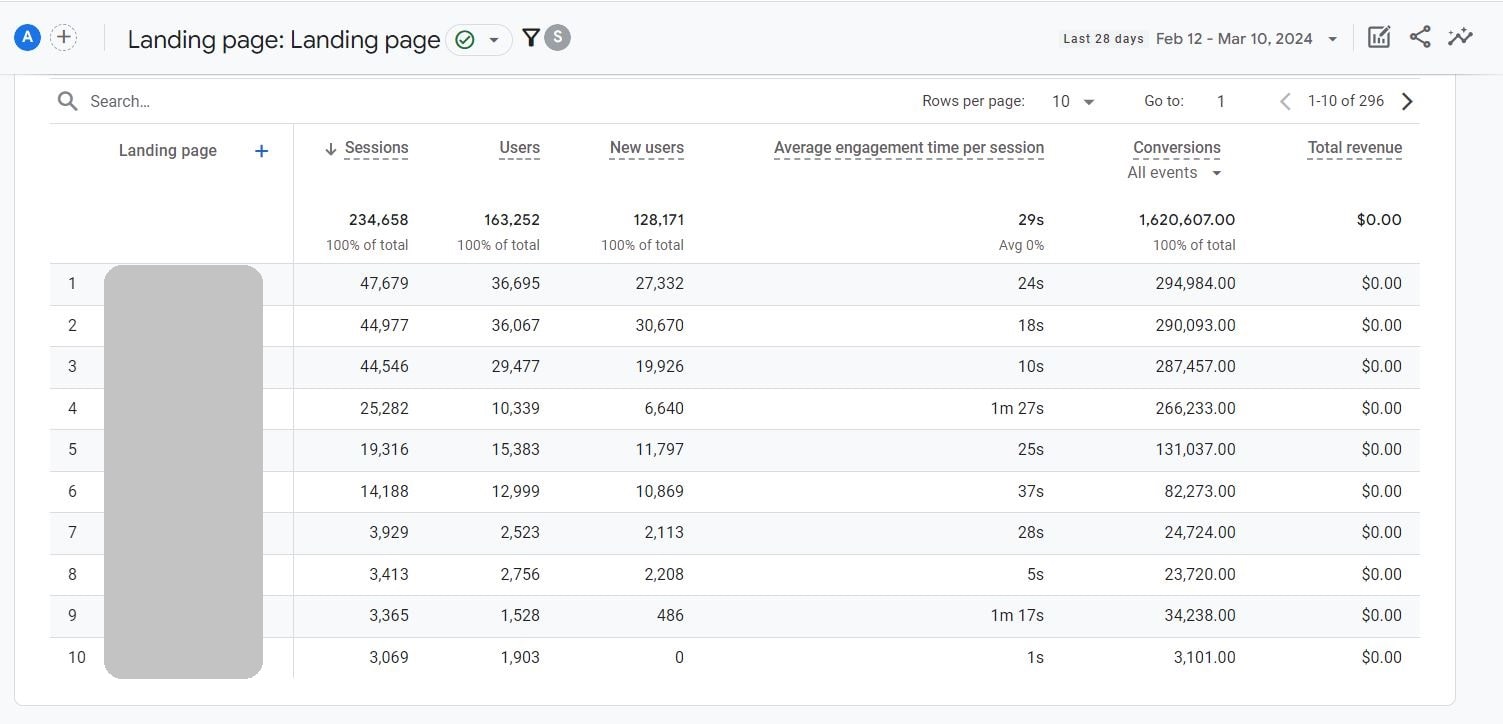Click the users value 29,477
Image resolution: width=1503 pixels, height=724 pixels.
click(515, 367)
